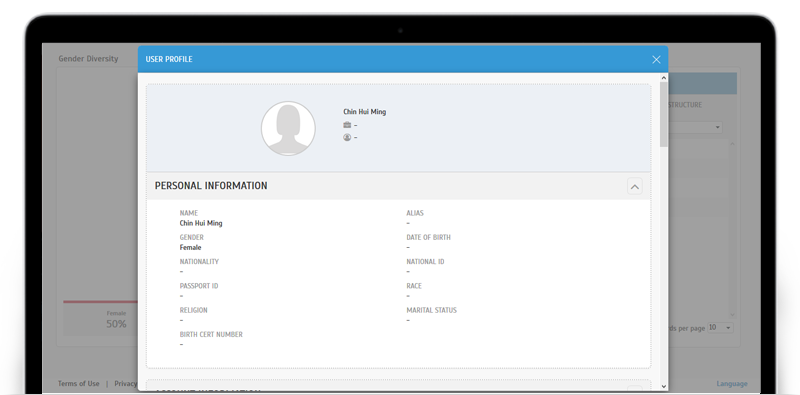Click the scrollbar down arrow in dialog
800x395 pixels.
pos(663,386)
